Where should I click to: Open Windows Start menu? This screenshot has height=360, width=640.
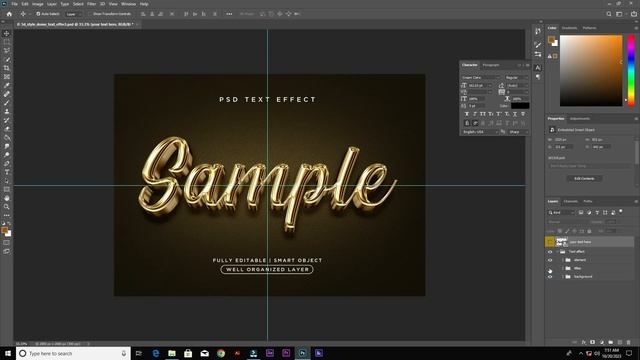(8, 353)
